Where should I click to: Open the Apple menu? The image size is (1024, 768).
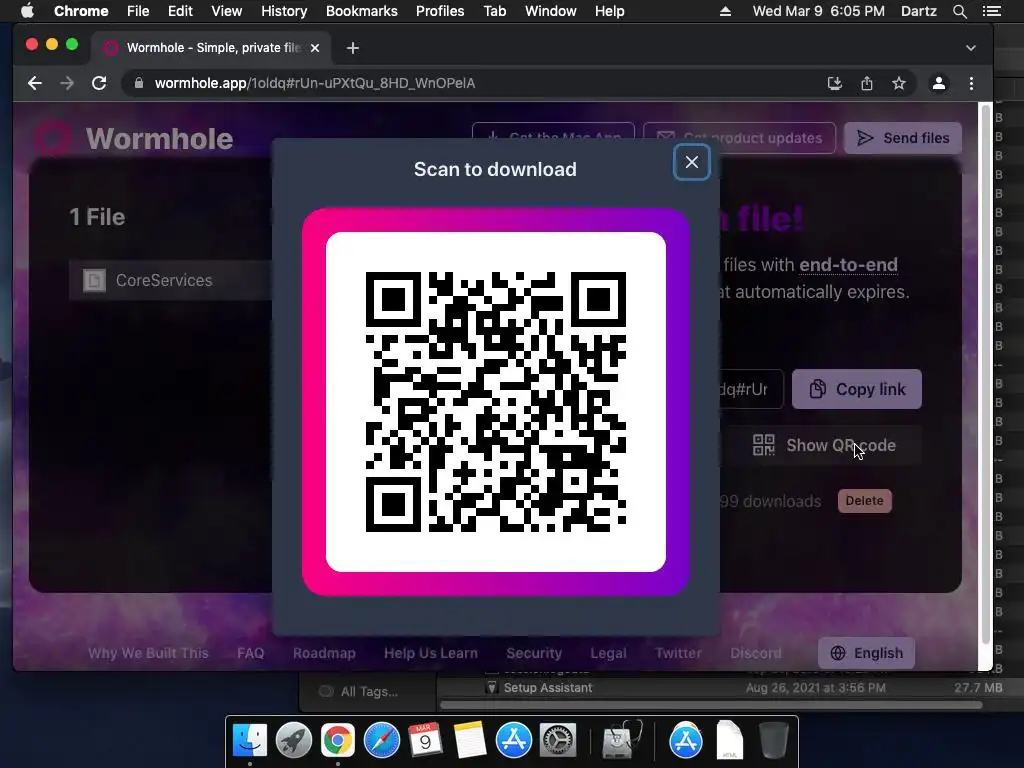pos(27,11)
